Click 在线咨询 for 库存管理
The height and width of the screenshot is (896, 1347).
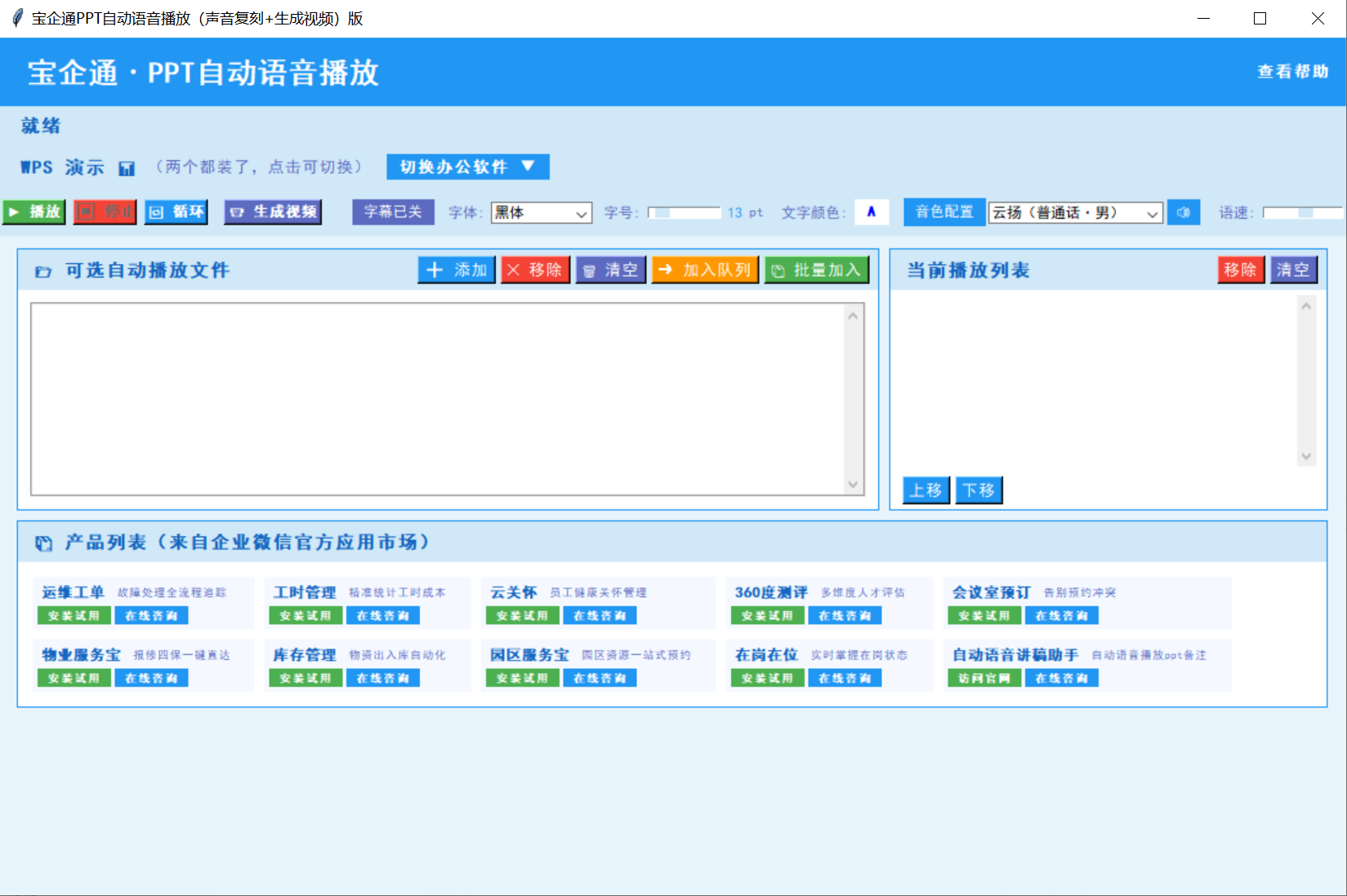point(383,678)
